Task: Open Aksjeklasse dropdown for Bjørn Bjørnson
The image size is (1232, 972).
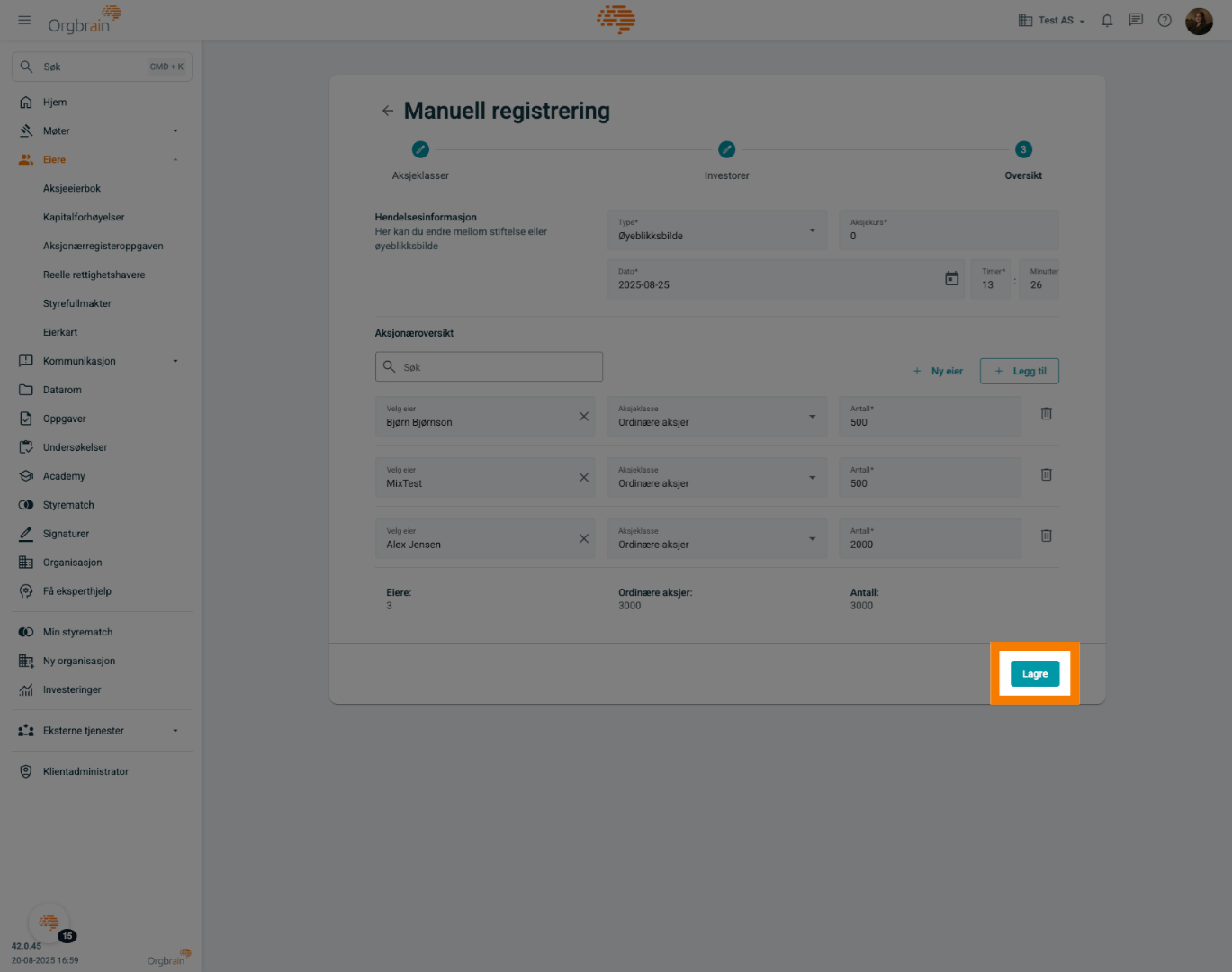Action: [x=716, y=417]
